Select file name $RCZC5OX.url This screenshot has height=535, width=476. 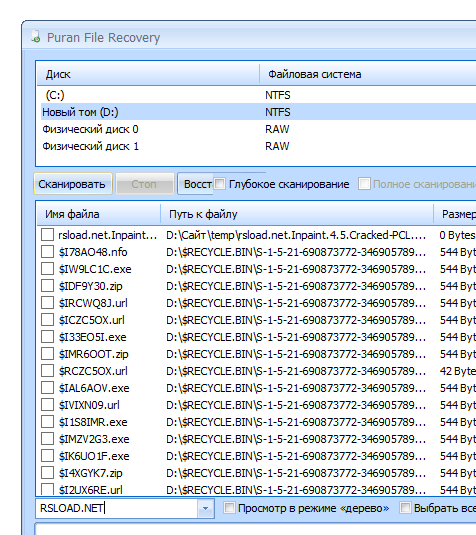click(x=93, y=371)
